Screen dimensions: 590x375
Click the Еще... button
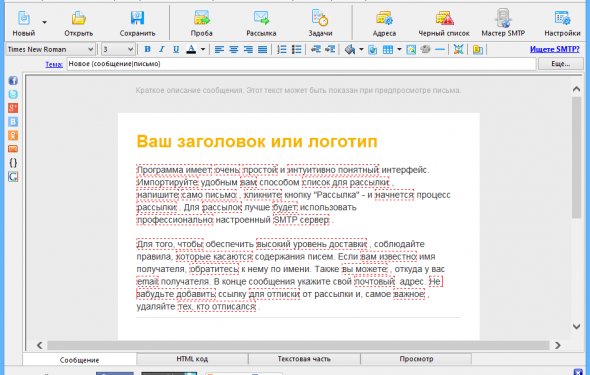point(561,64)
